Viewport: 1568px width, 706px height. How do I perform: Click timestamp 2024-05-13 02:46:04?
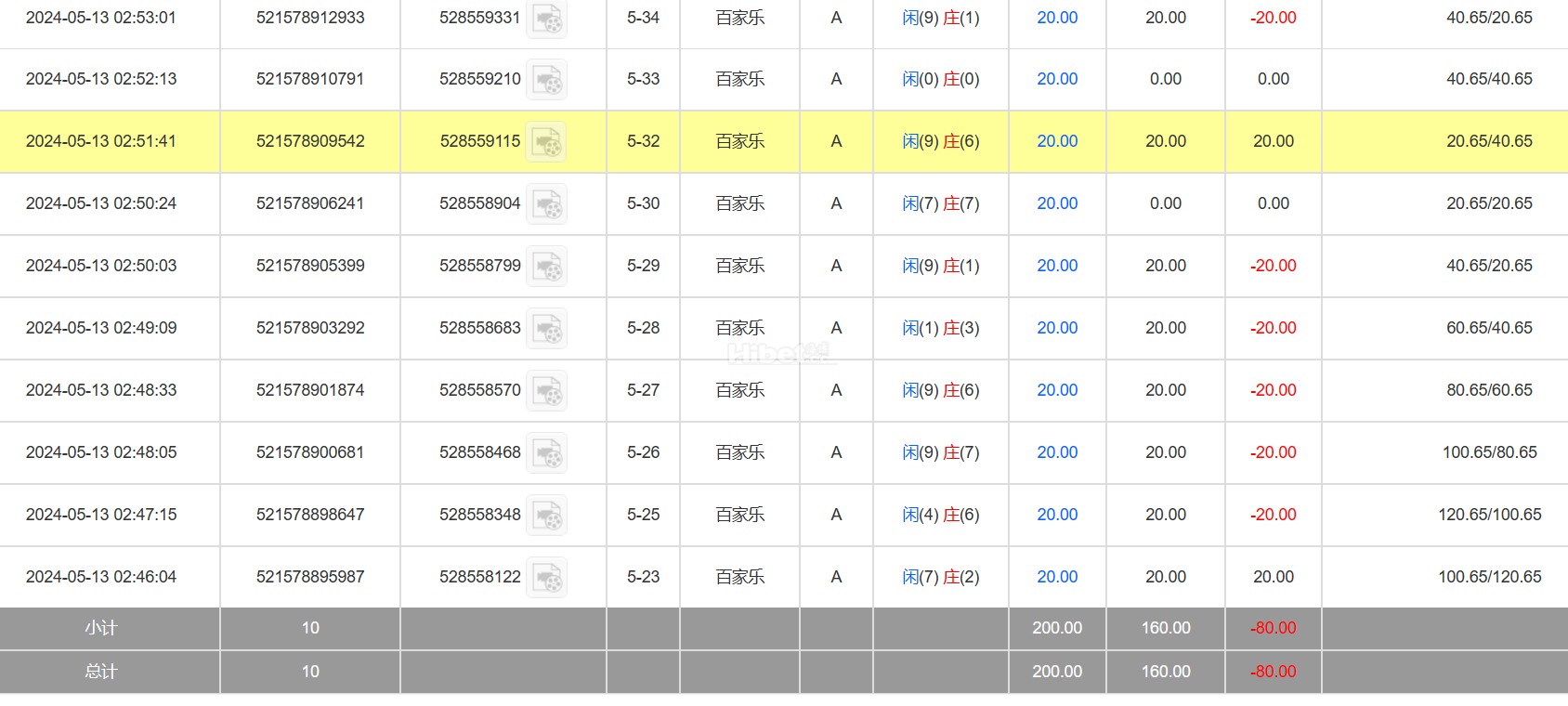101,577
